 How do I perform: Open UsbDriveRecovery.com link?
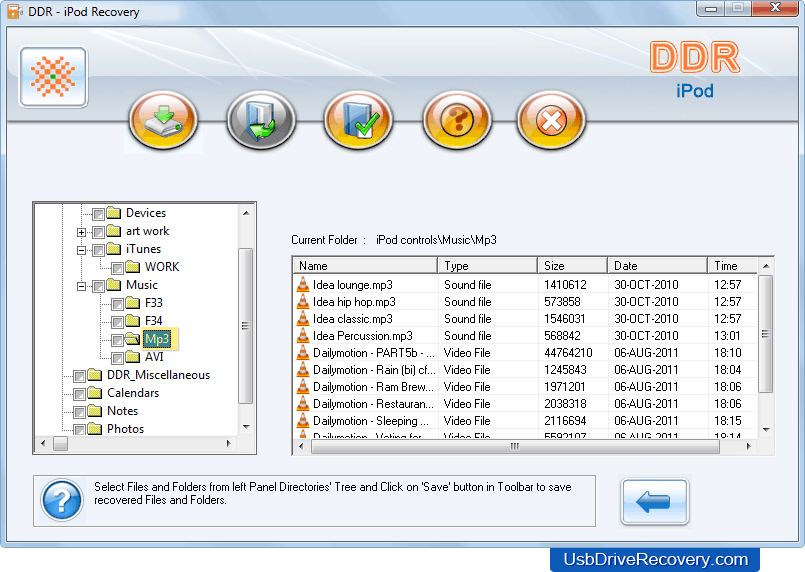coord(656,559)
